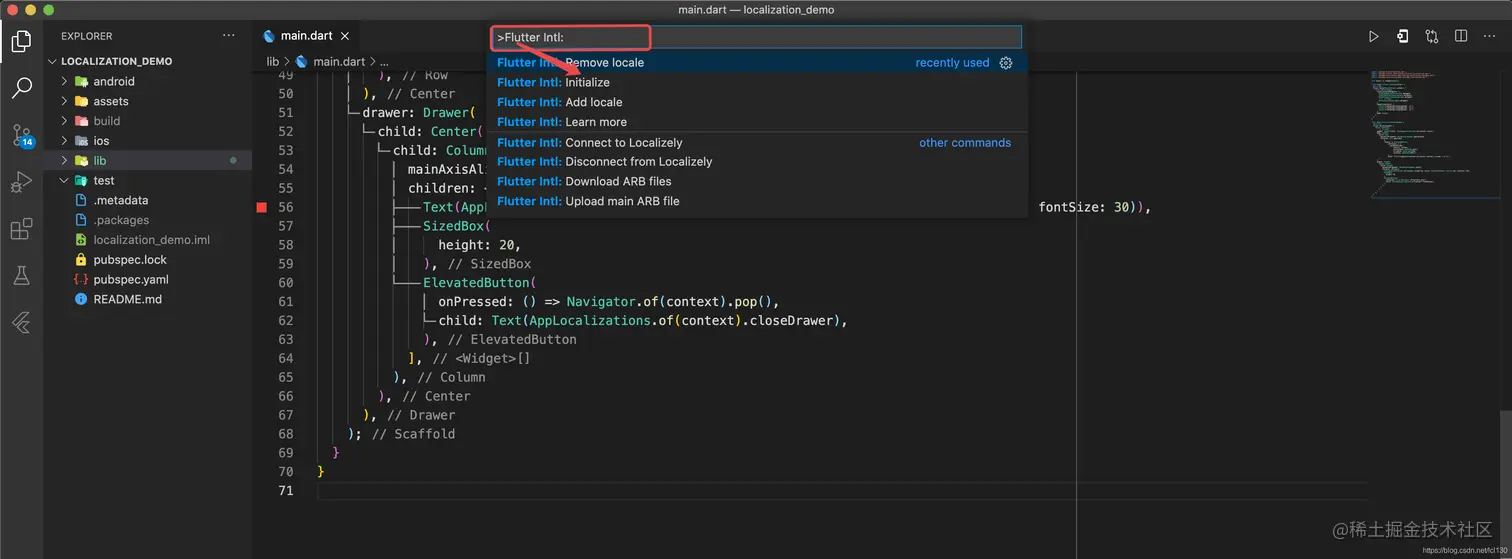Click ElevatedButton( on line 60
The height and width of the screenshot is (559, 1512).
pos(480,282)
